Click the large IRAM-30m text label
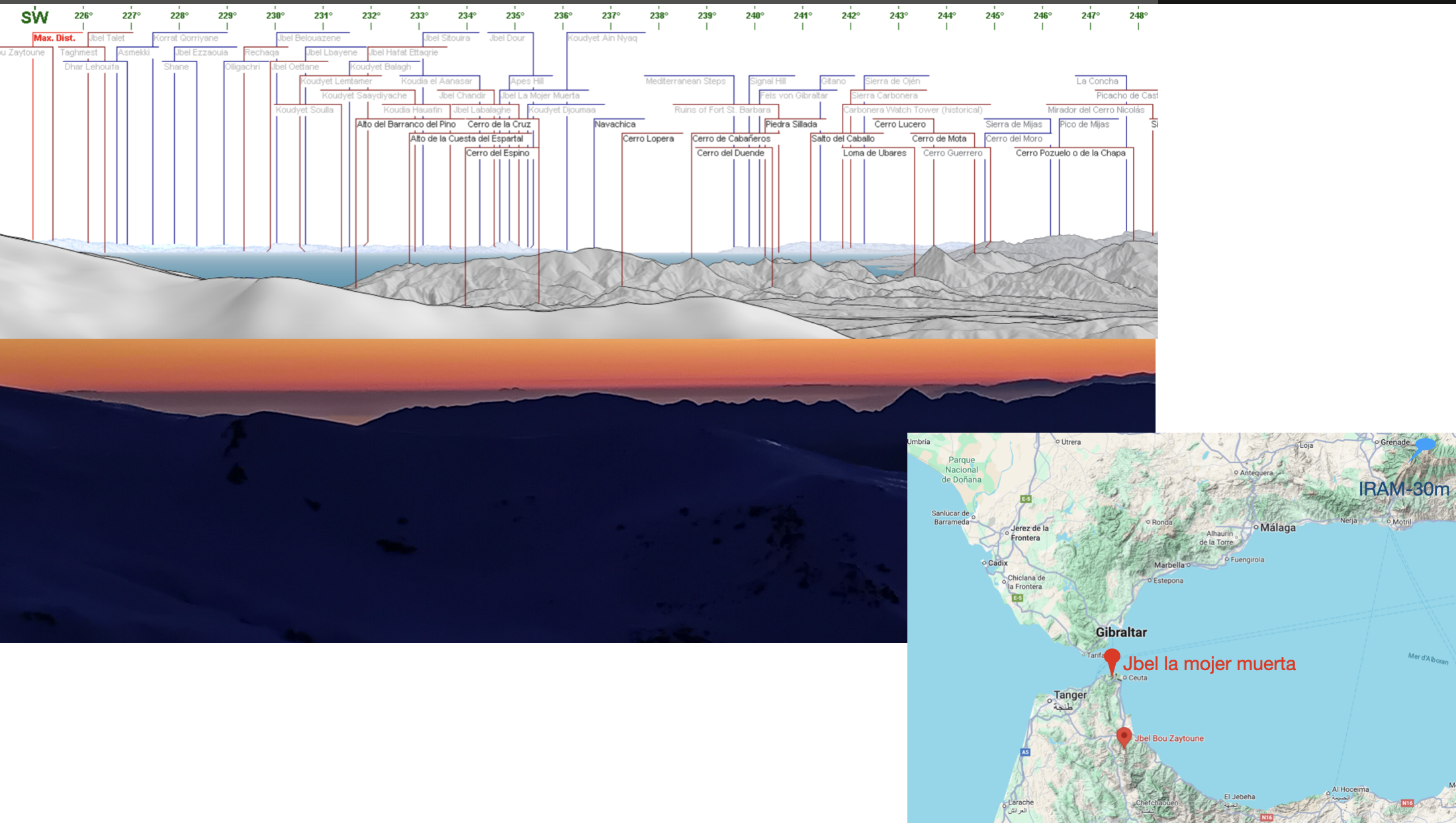The width and height of the screenshot is (1456, 823). point(1403,489)
